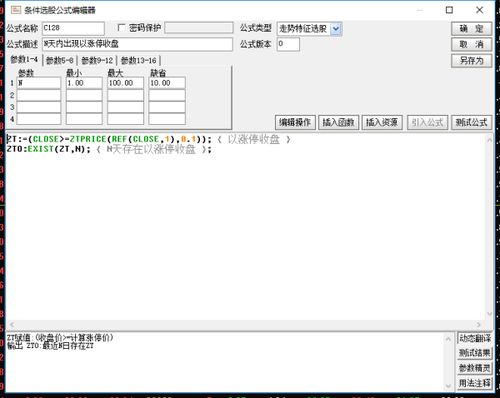
Task: Click the 用法注释 button
Action: 475,383
